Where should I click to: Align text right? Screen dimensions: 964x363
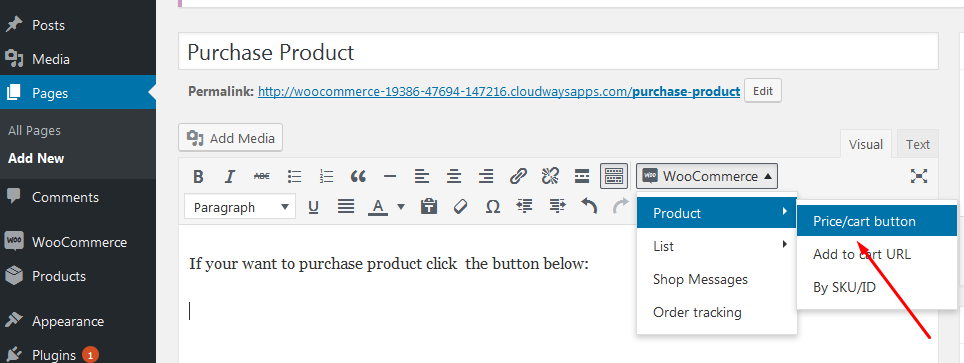tap(486, 177)
